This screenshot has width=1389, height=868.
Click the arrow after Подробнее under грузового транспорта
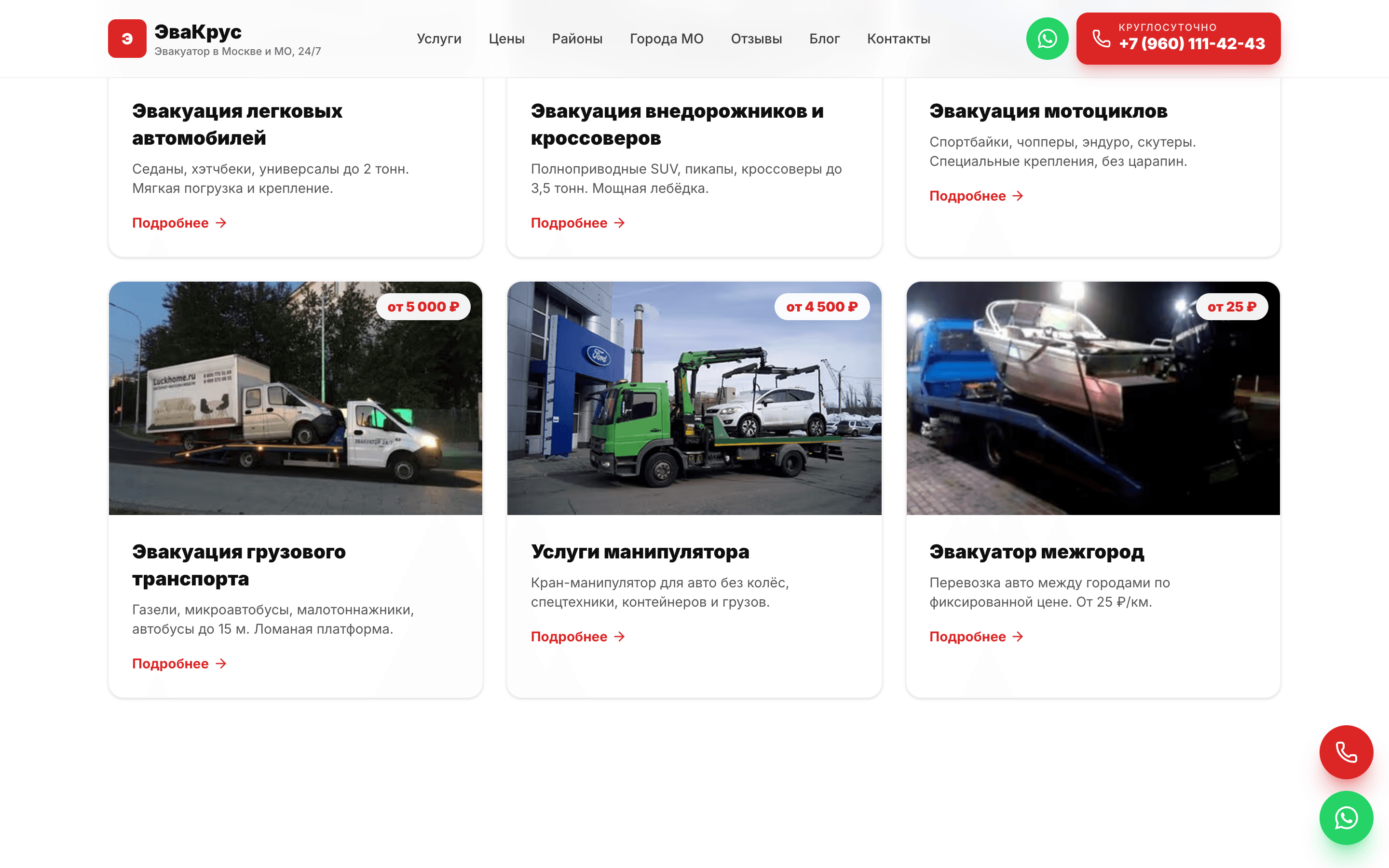click(x=221, y=664)
